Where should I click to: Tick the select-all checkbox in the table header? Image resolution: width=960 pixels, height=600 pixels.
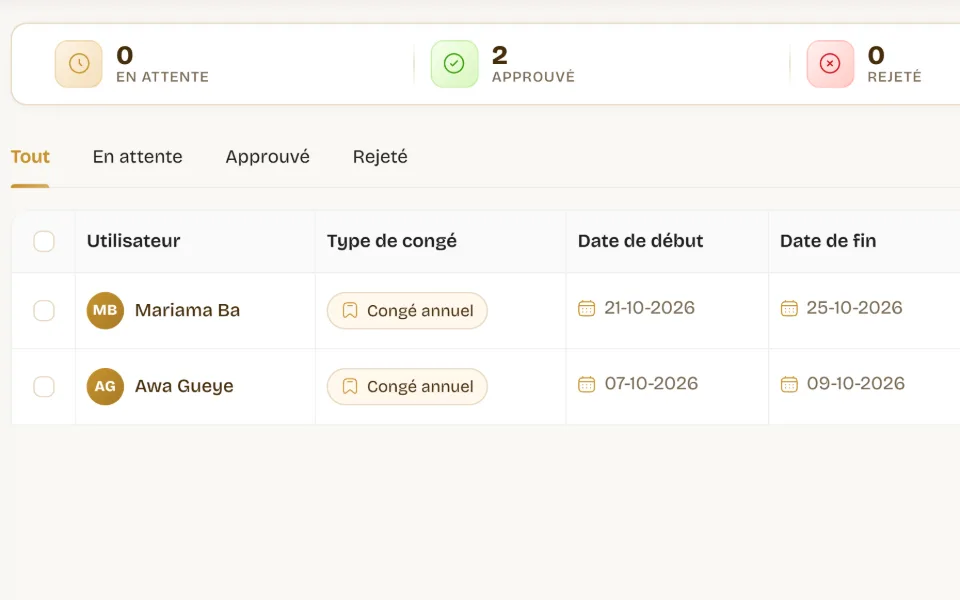pos(44,241)
